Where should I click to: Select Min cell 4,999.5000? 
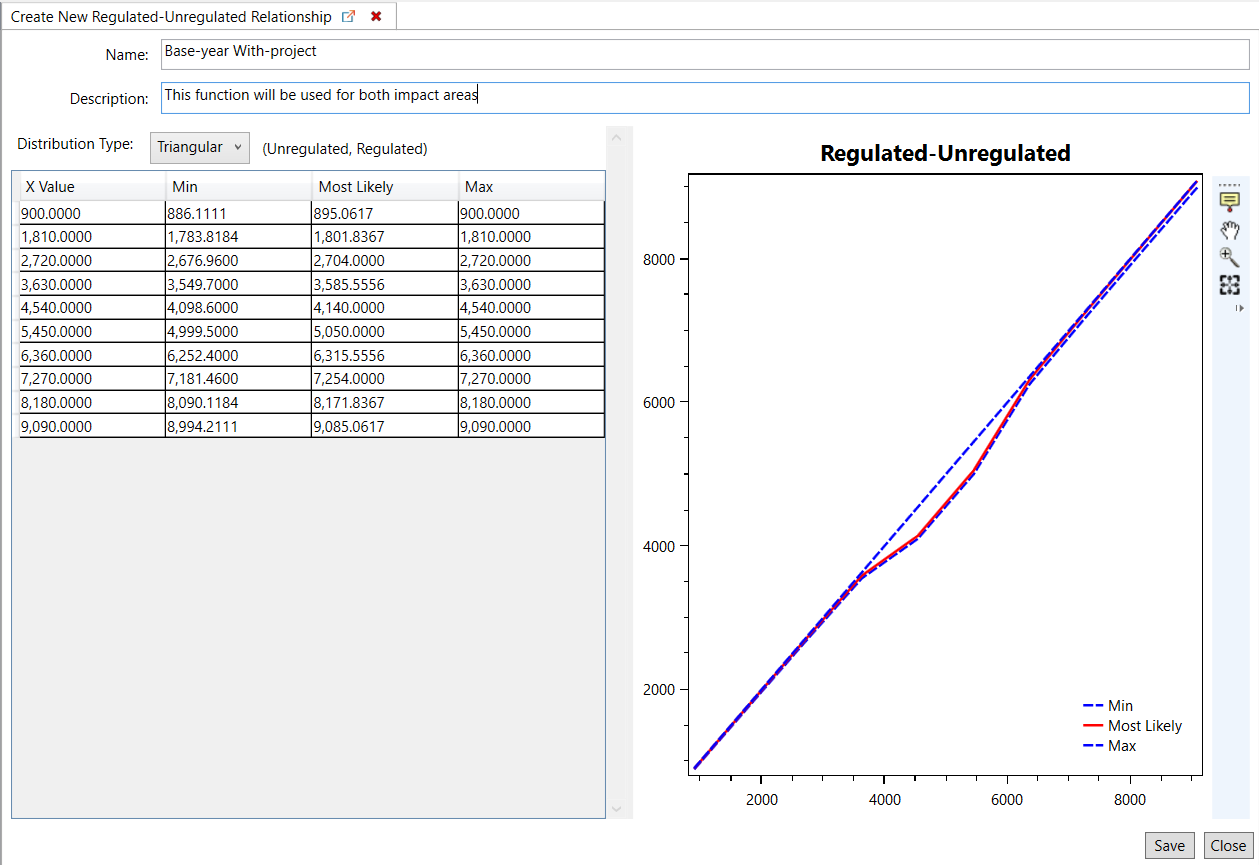pos(239,332)
